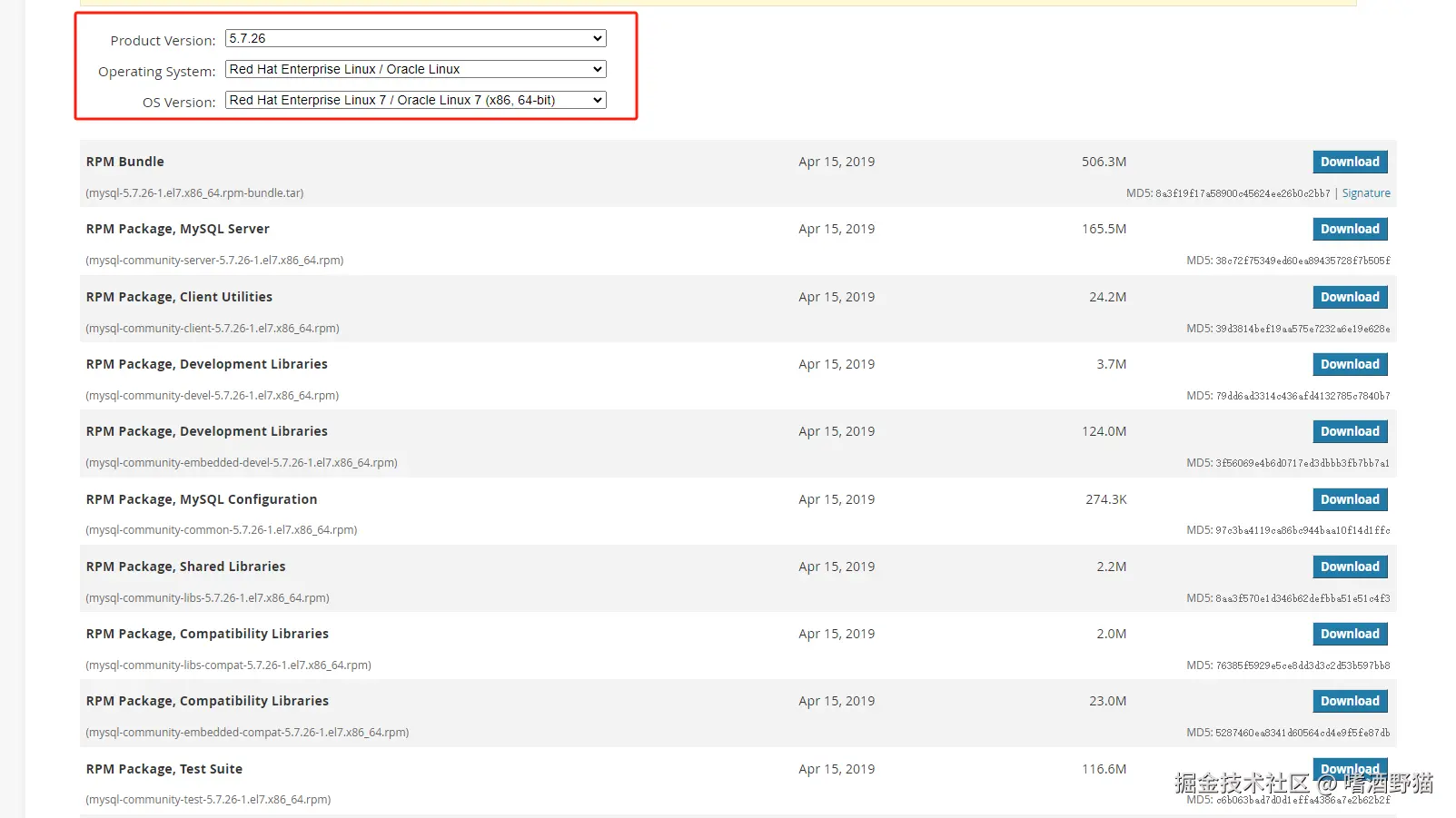Click the "RPM Package, Client Utilities" title

pos(179,297)
